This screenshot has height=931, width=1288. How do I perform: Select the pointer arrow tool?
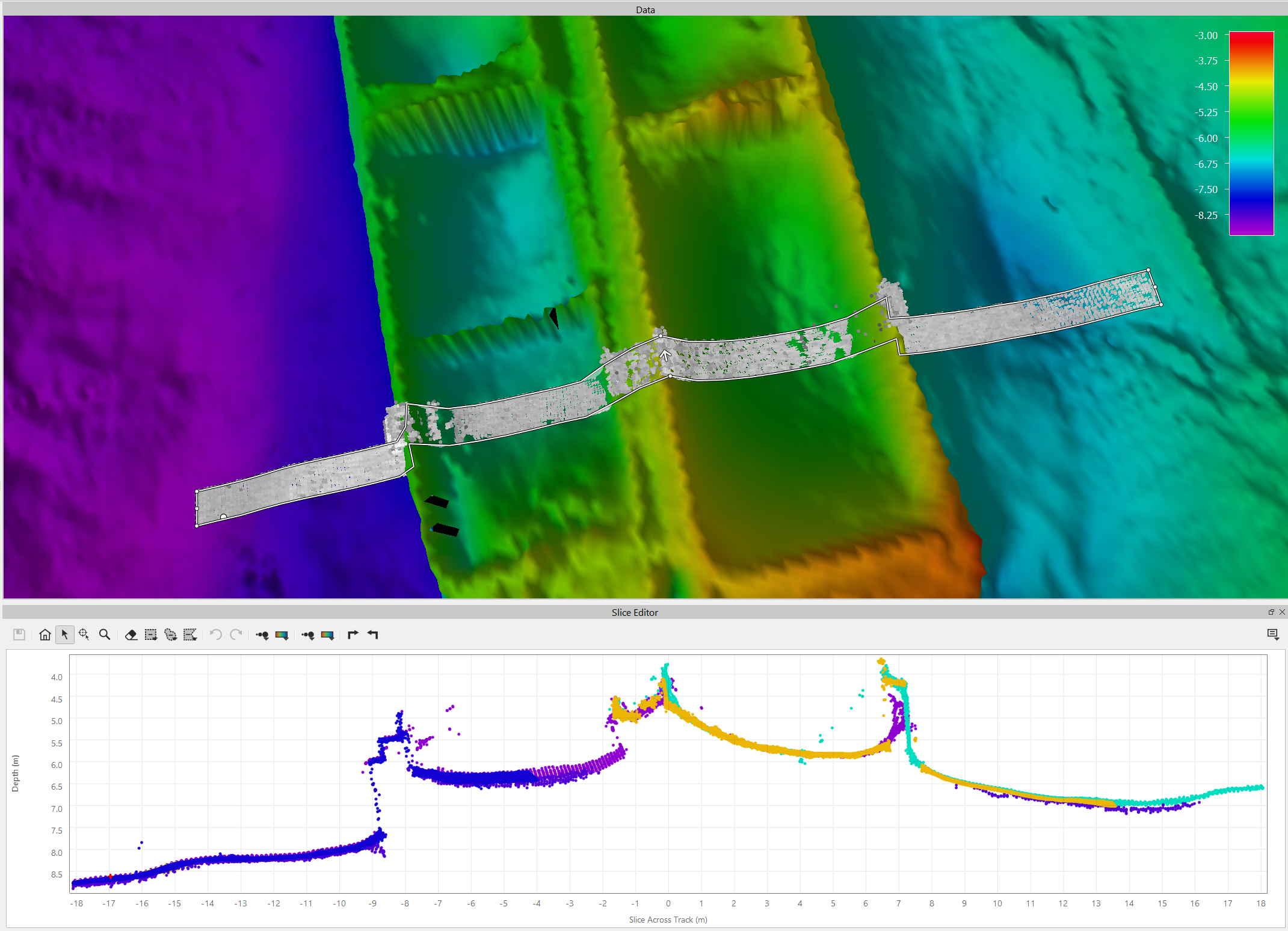64,634
